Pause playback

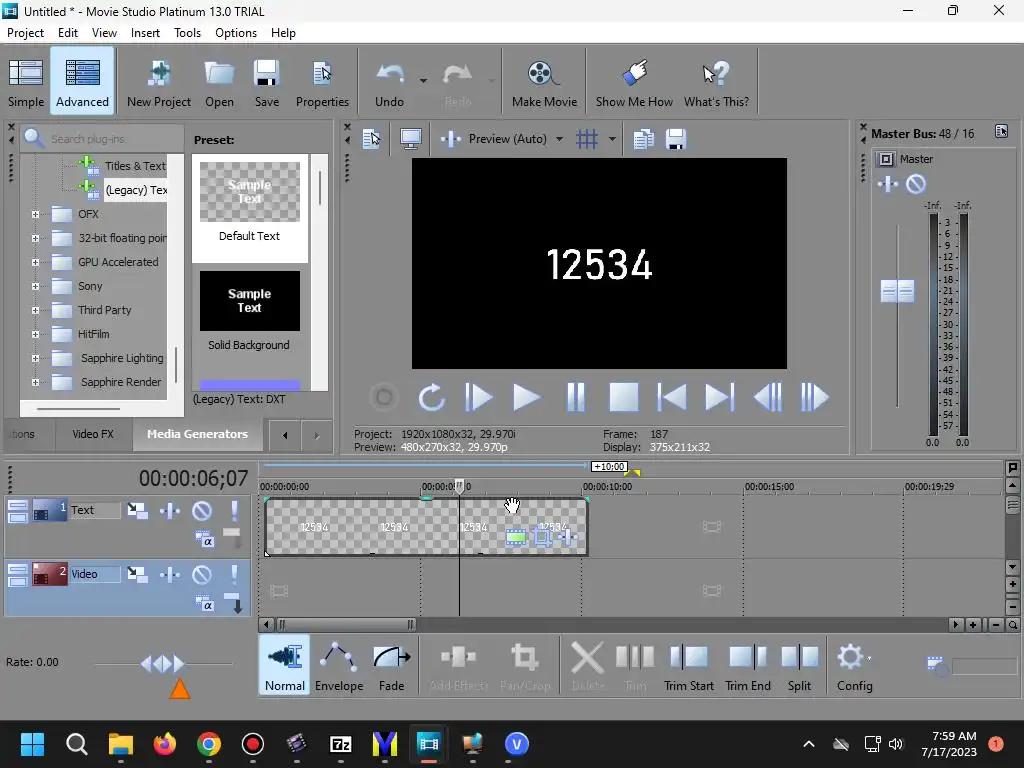pos(575,397)
